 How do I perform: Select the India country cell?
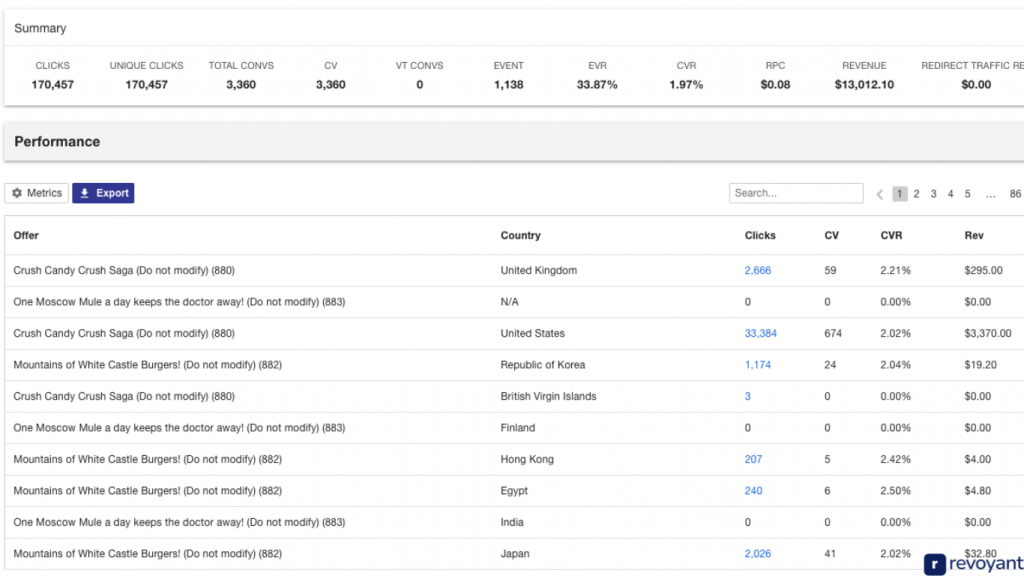pos(512,522)
